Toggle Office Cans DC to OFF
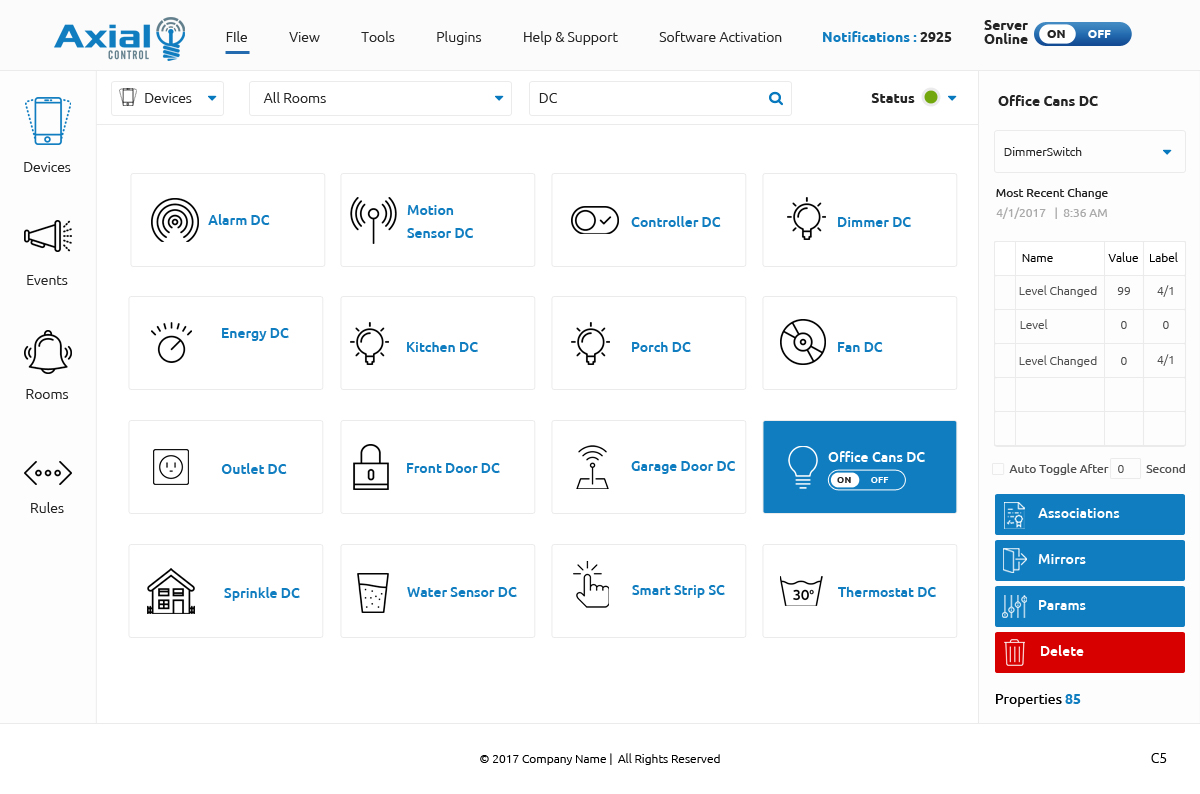Image resolution: width=1200 pixels, height=794 pixels. [x=880, y=479]
